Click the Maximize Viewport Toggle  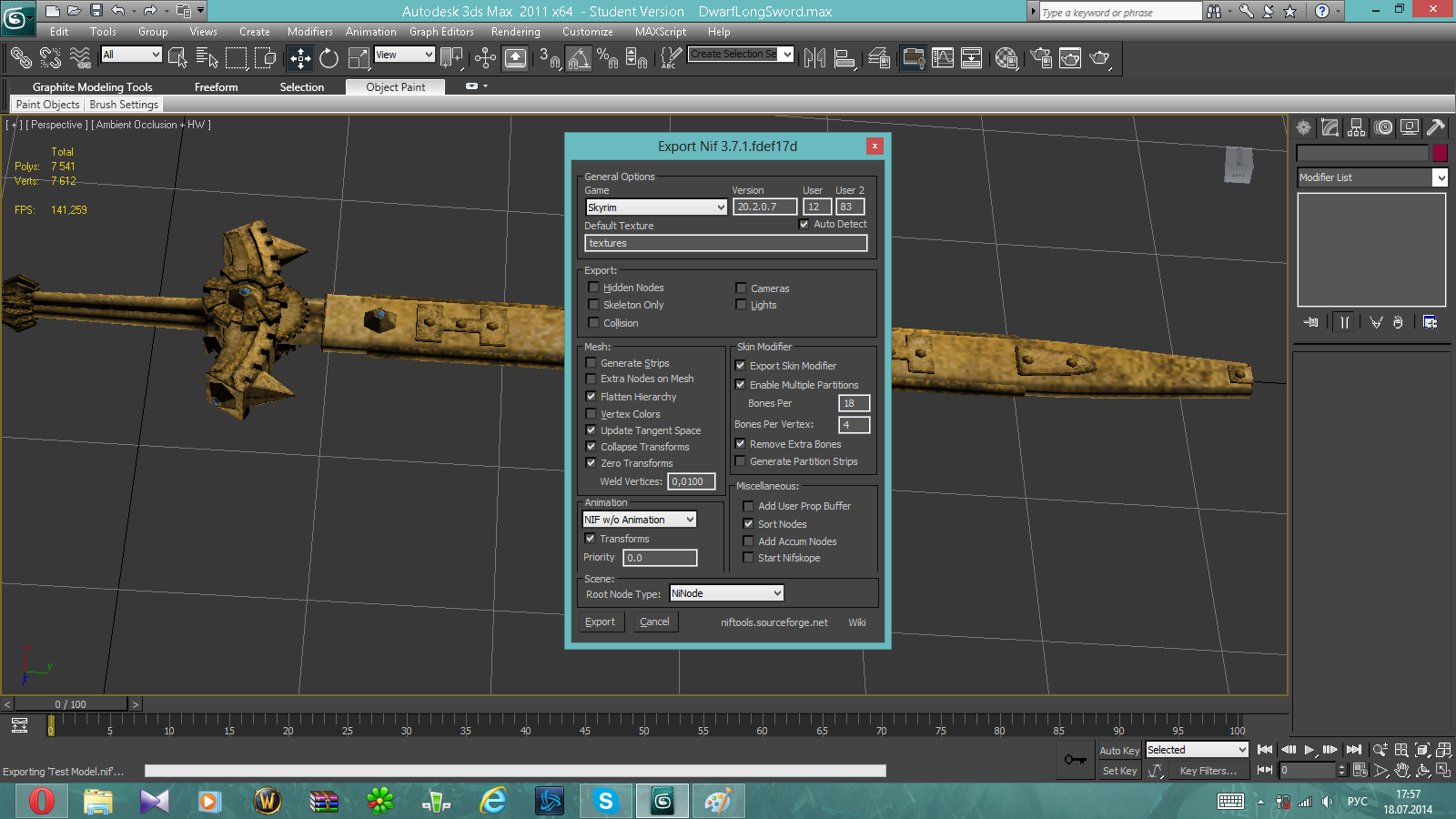(1443, 771)
